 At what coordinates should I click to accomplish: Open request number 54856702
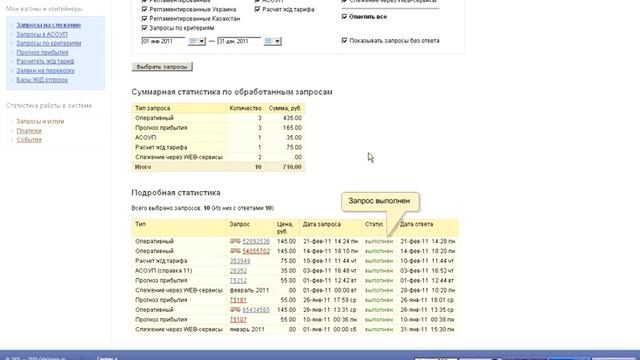coord(256,251)
